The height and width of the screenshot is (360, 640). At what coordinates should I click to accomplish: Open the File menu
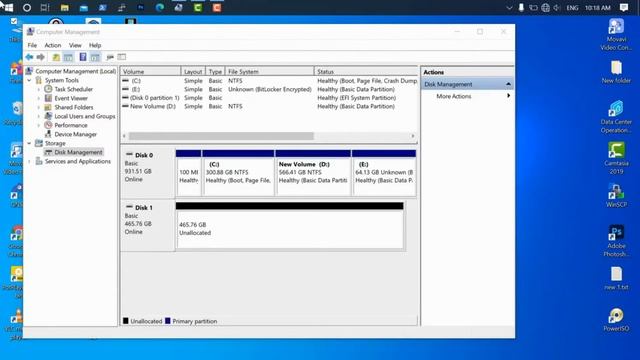tap(32, 45)
